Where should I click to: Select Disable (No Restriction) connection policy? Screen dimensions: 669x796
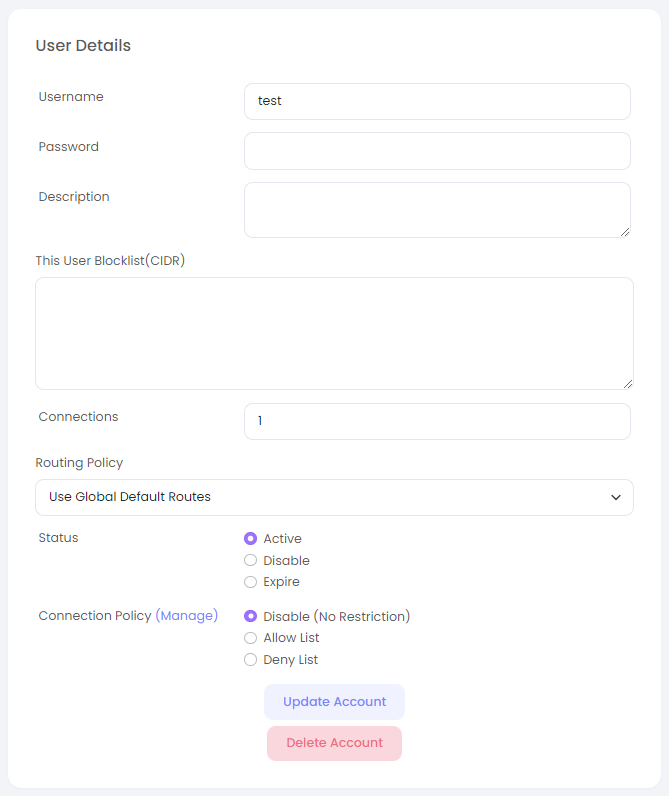[251, 617]
